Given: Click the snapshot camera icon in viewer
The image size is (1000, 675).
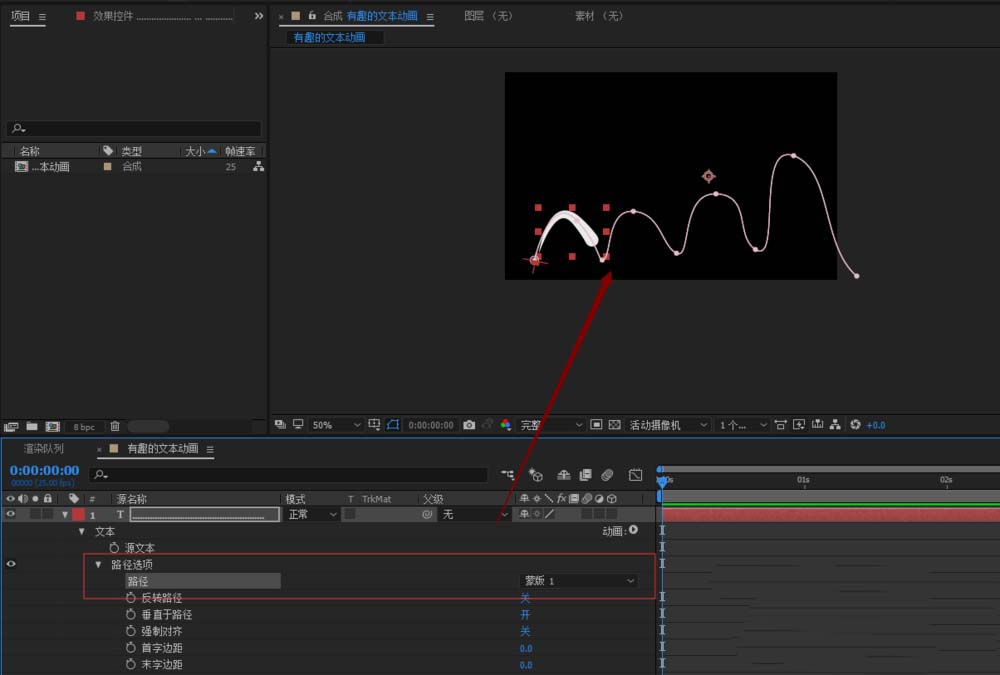Looking at the screenshot, I should pyautogui.click(x=469, y=425).
